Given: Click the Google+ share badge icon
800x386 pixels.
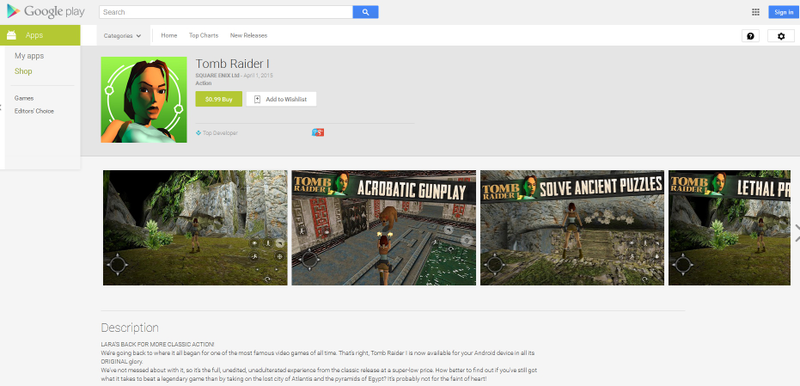Looking at the screenshot, I should (318, 133).
